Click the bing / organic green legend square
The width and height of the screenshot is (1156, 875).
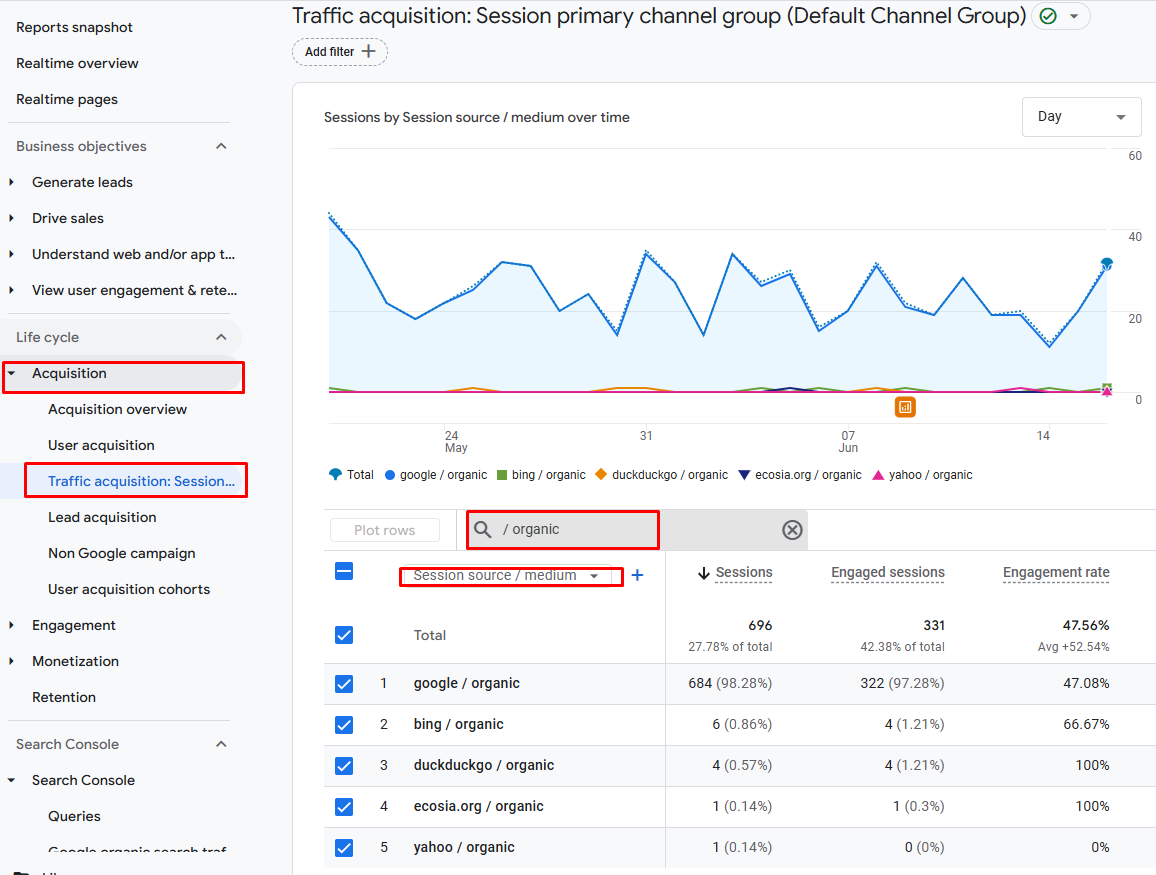(x=502, y=475)
